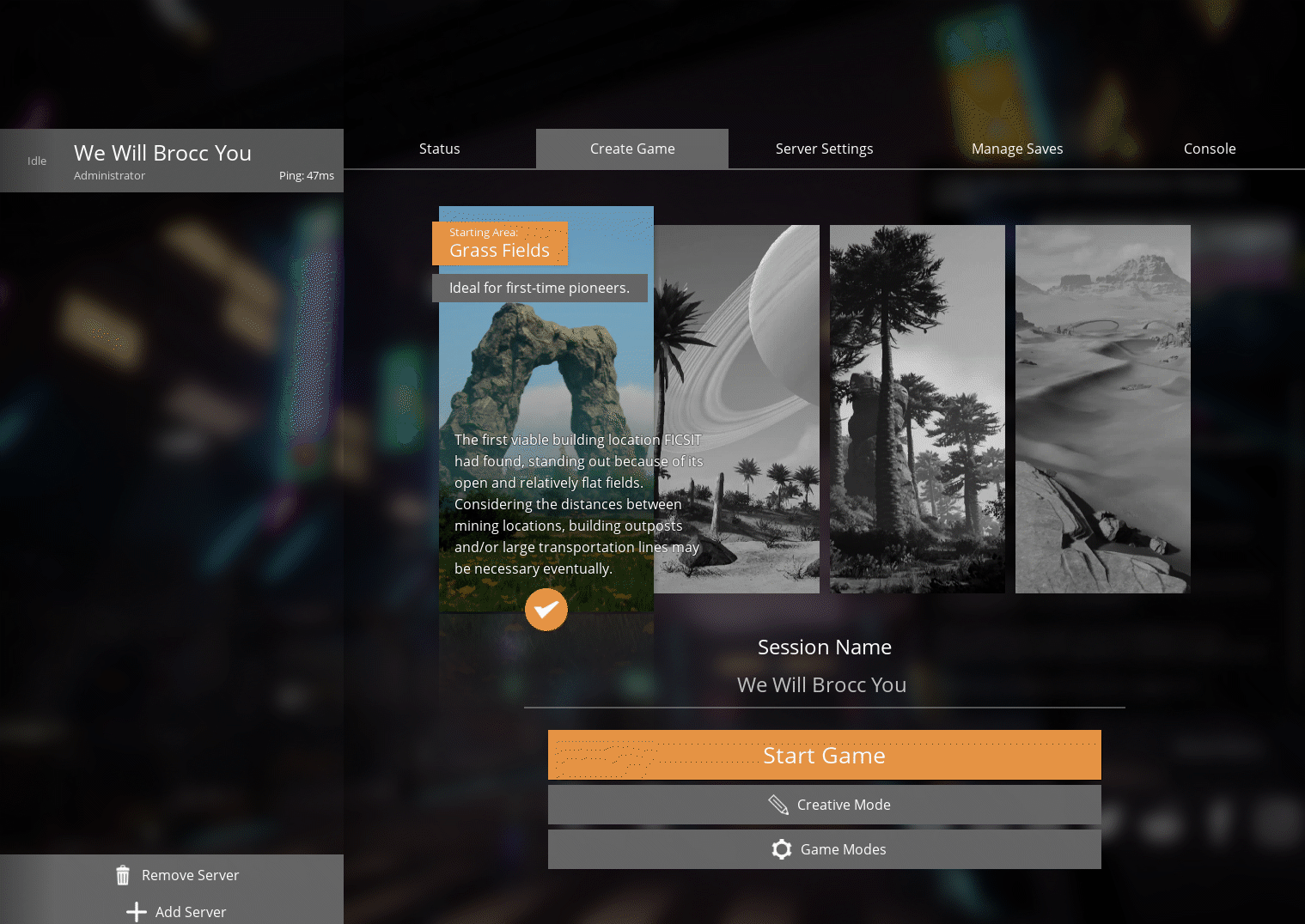Screen dimensions: 1305x924
Task: Click the plus icon beside Add Server
Action: (137, 912)
